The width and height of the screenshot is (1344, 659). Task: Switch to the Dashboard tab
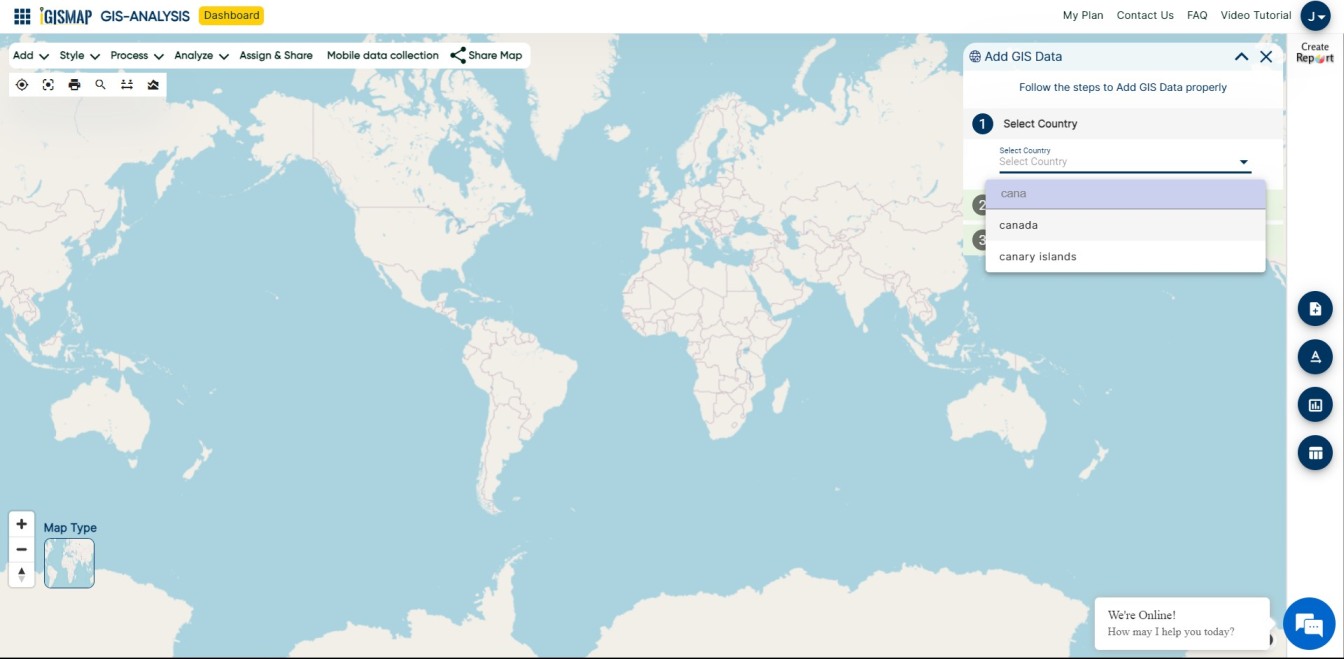click(231, 15)
